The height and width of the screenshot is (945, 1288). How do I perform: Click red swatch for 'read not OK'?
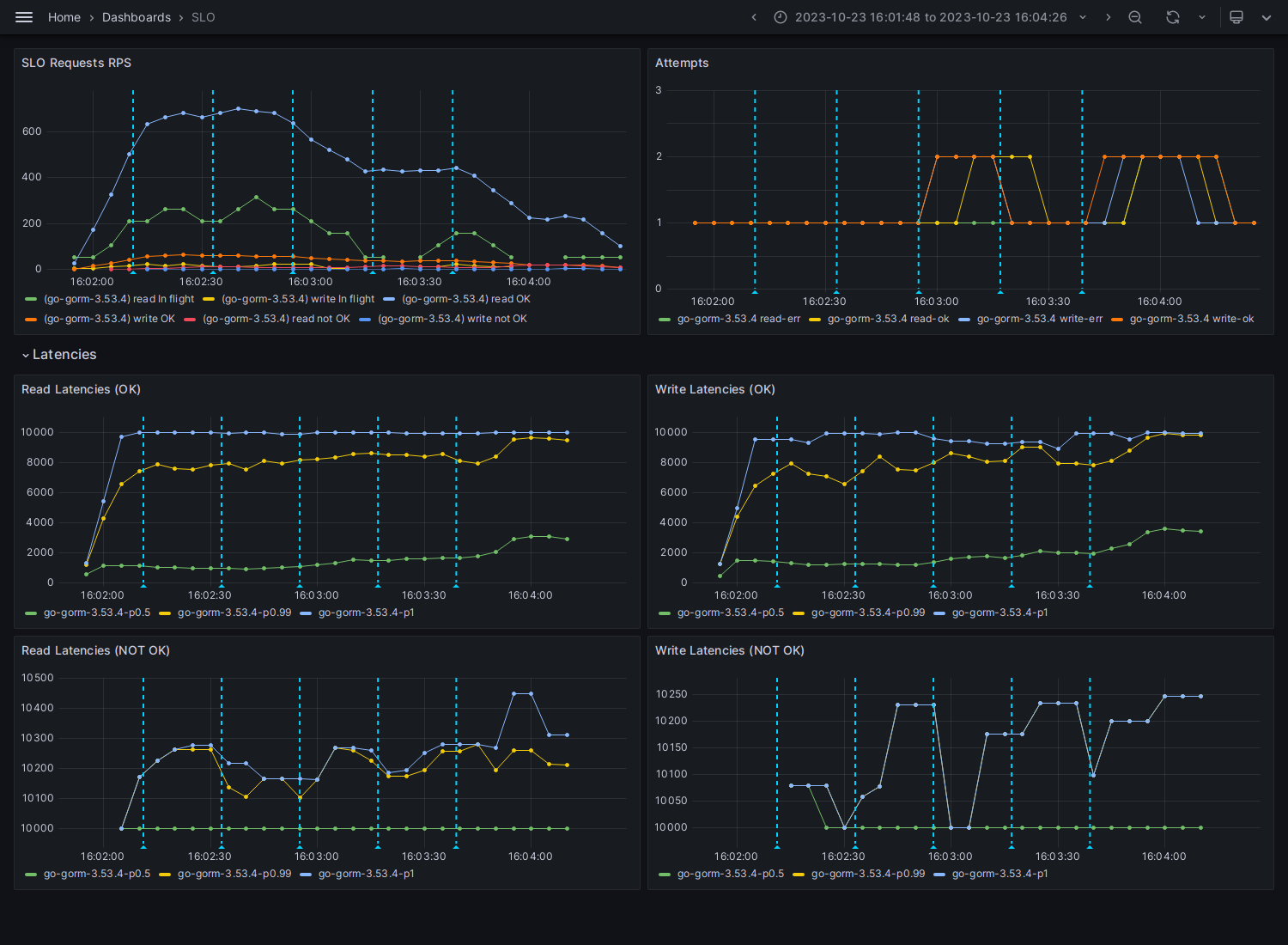pos(190,319)
